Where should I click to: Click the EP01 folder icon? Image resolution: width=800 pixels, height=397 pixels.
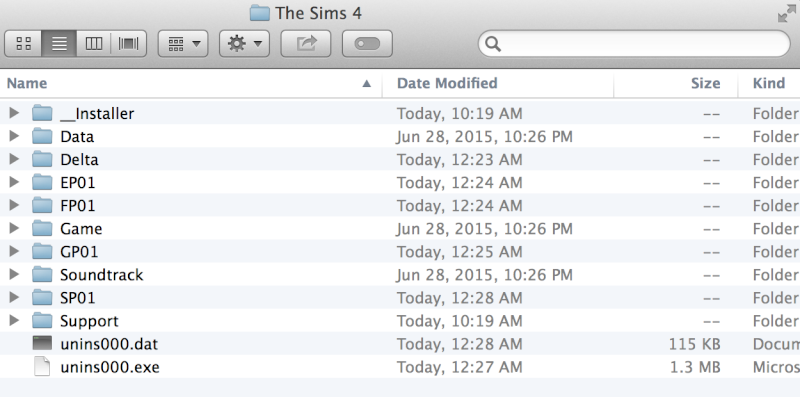42,182
